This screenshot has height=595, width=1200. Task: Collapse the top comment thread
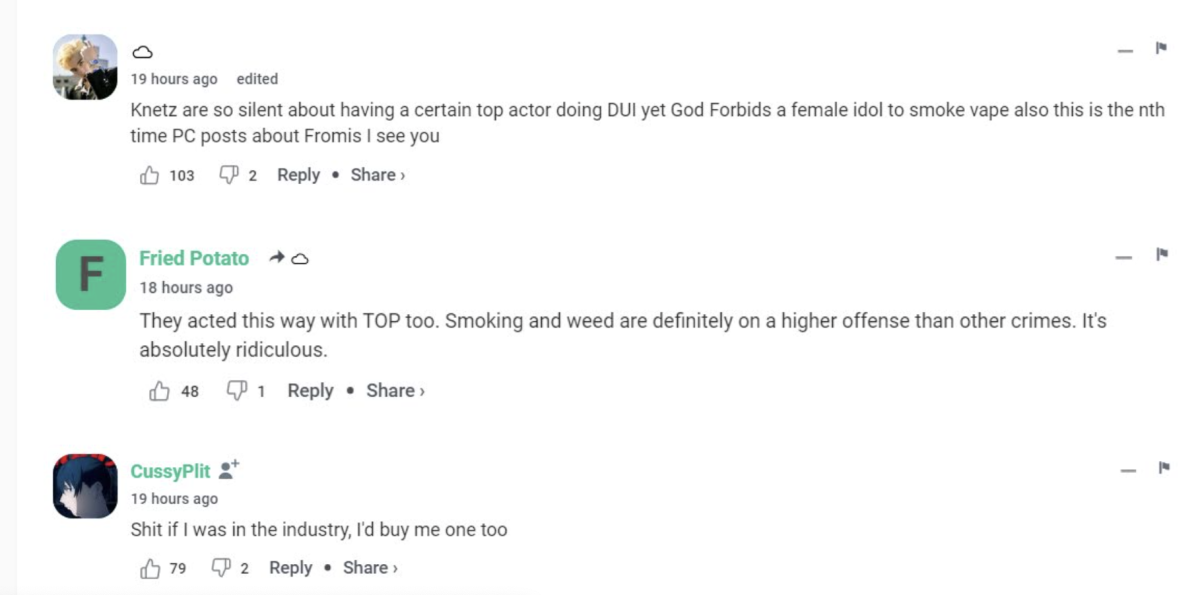(1126, 51)
